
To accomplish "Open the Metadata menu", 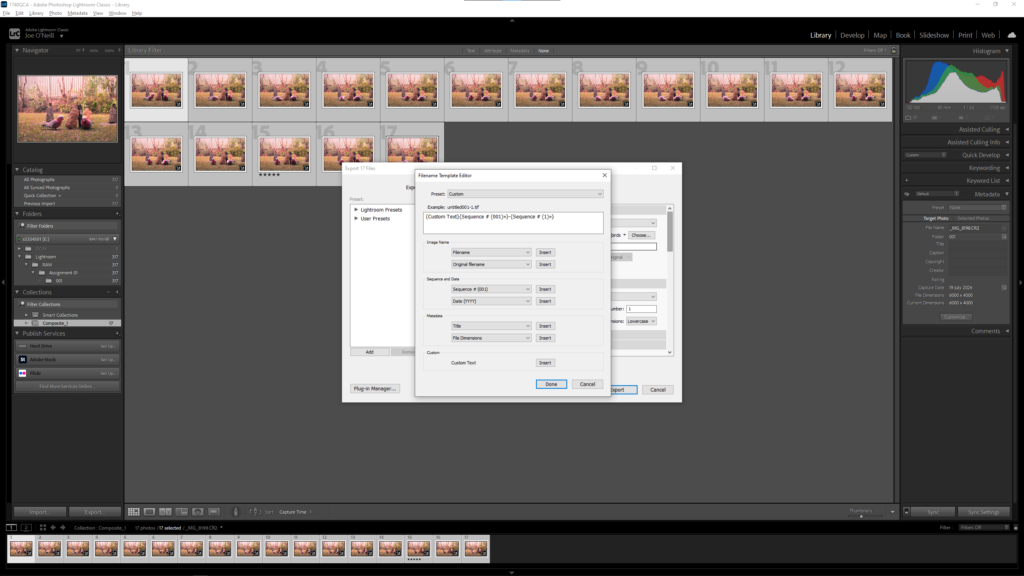I will pyautogui.click(x=77, y=13).
